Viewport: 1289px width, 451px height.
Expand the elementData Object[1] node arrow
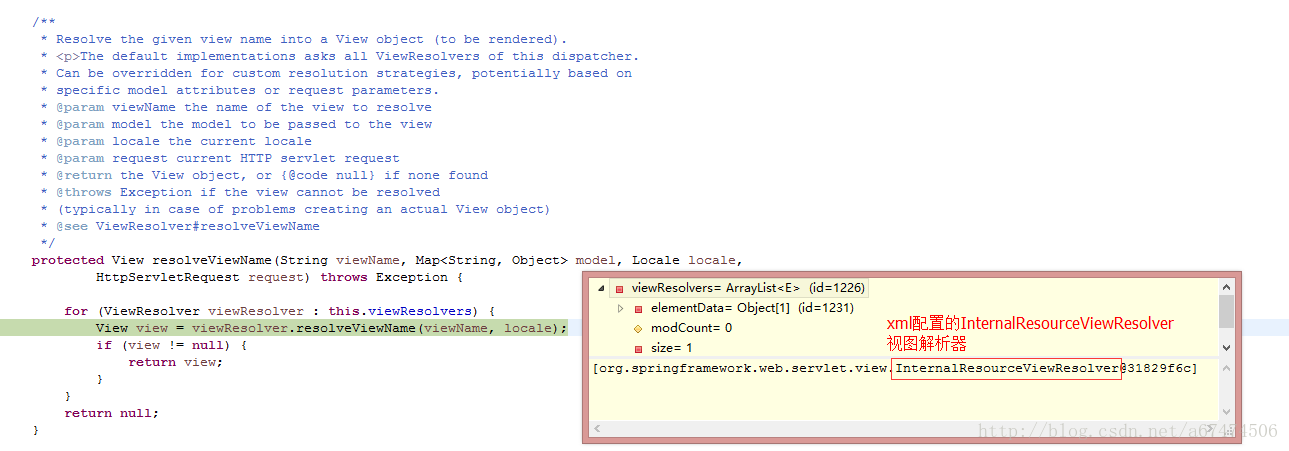point(621,308)
